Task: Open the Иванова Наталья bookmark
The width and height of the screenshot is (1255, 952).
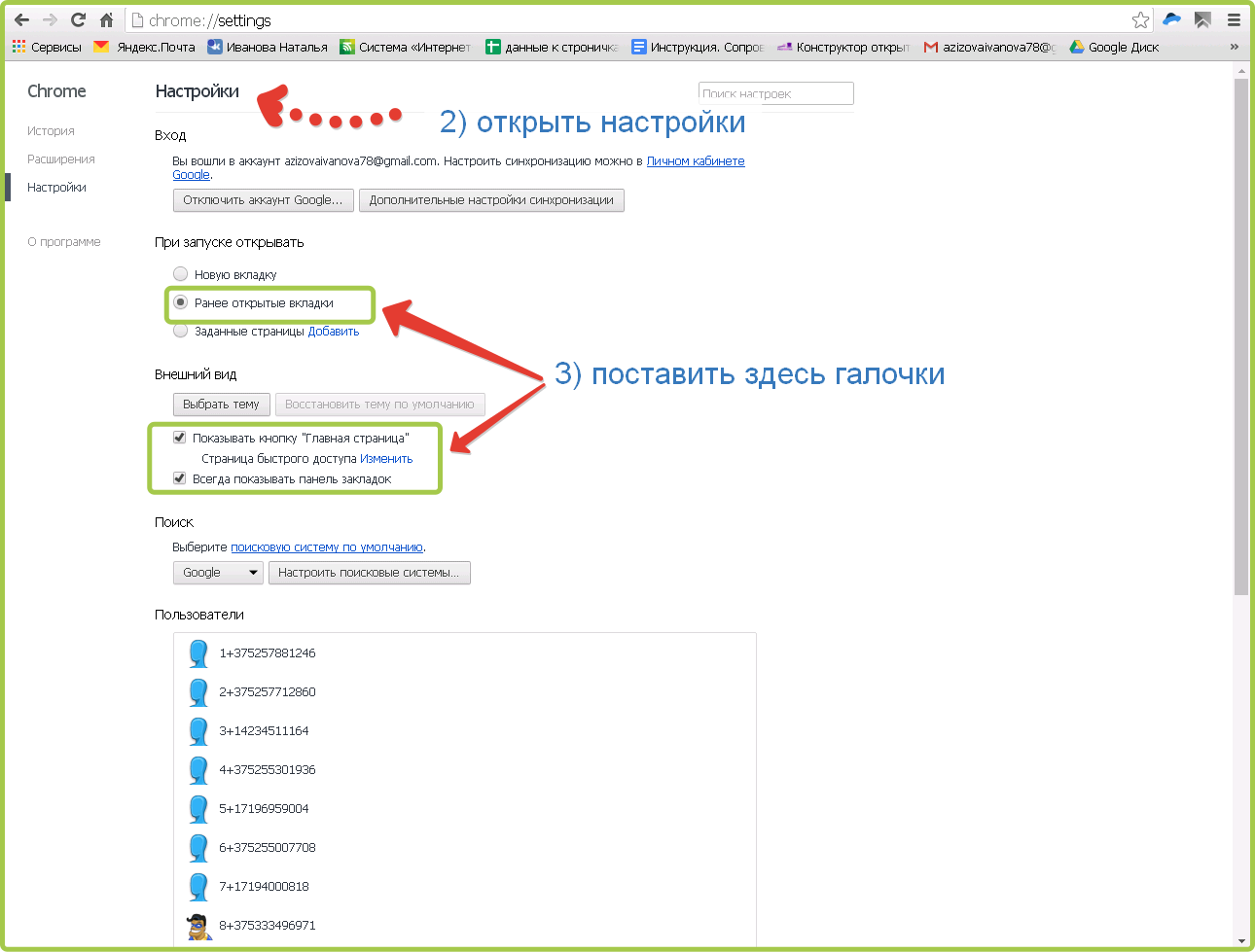Action: pyautogui.click(x=268, y=47)
